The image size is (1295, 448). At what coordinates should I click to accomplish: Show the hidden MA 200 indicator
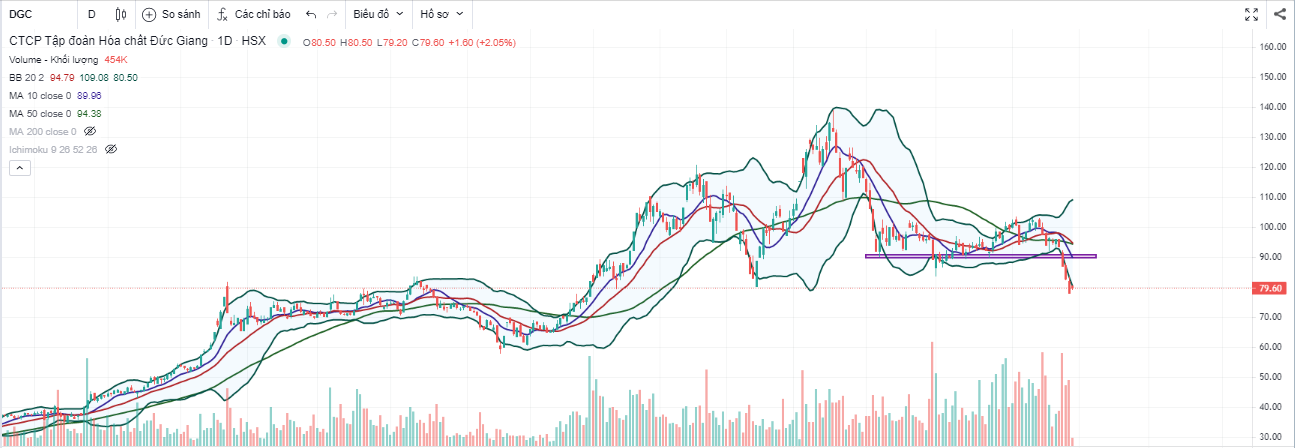(89, 131)
